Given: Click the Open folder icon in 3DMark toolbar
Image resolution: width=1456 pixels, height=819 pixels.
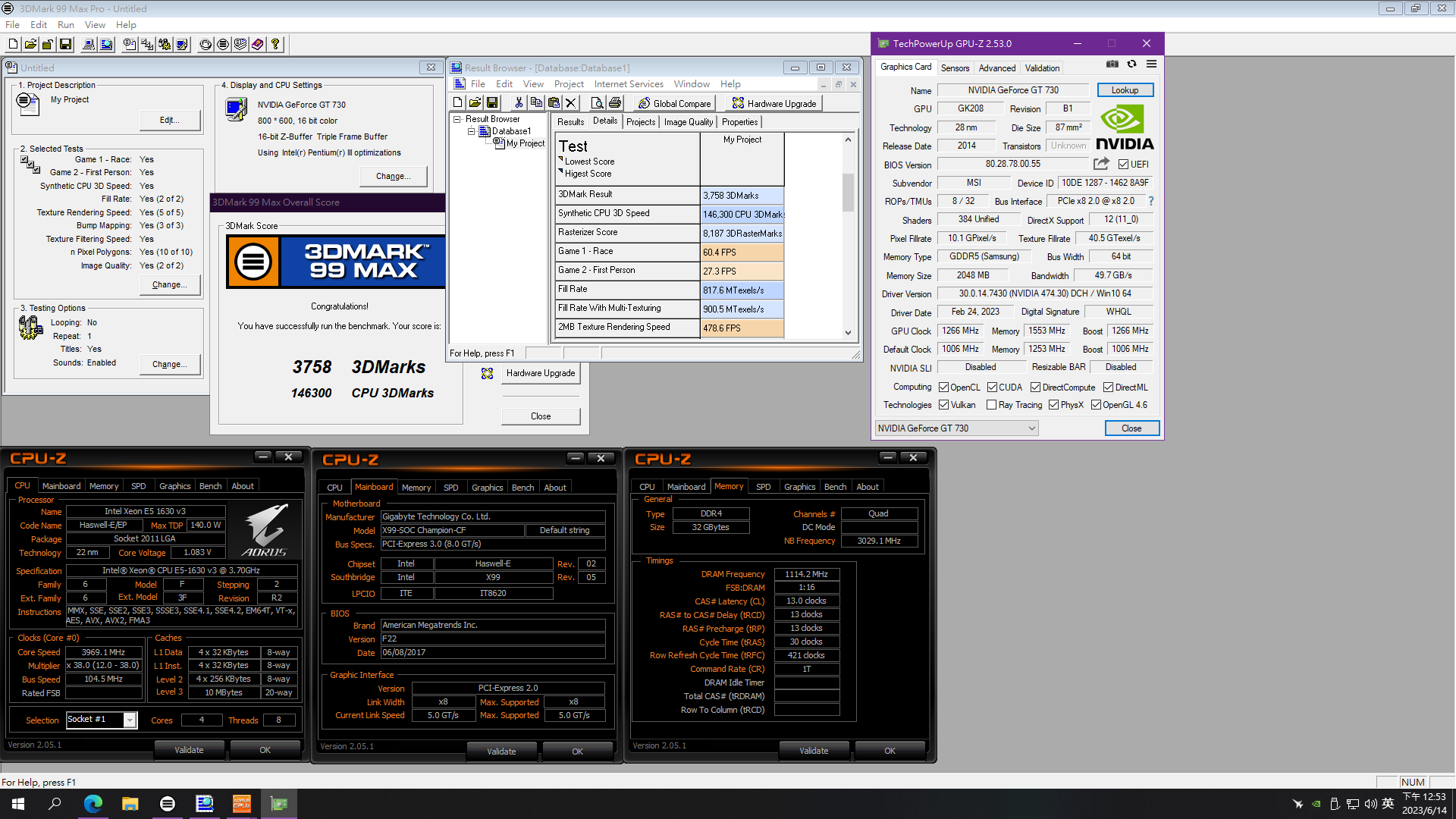Looking at the screenshot, I should (30, 45).
